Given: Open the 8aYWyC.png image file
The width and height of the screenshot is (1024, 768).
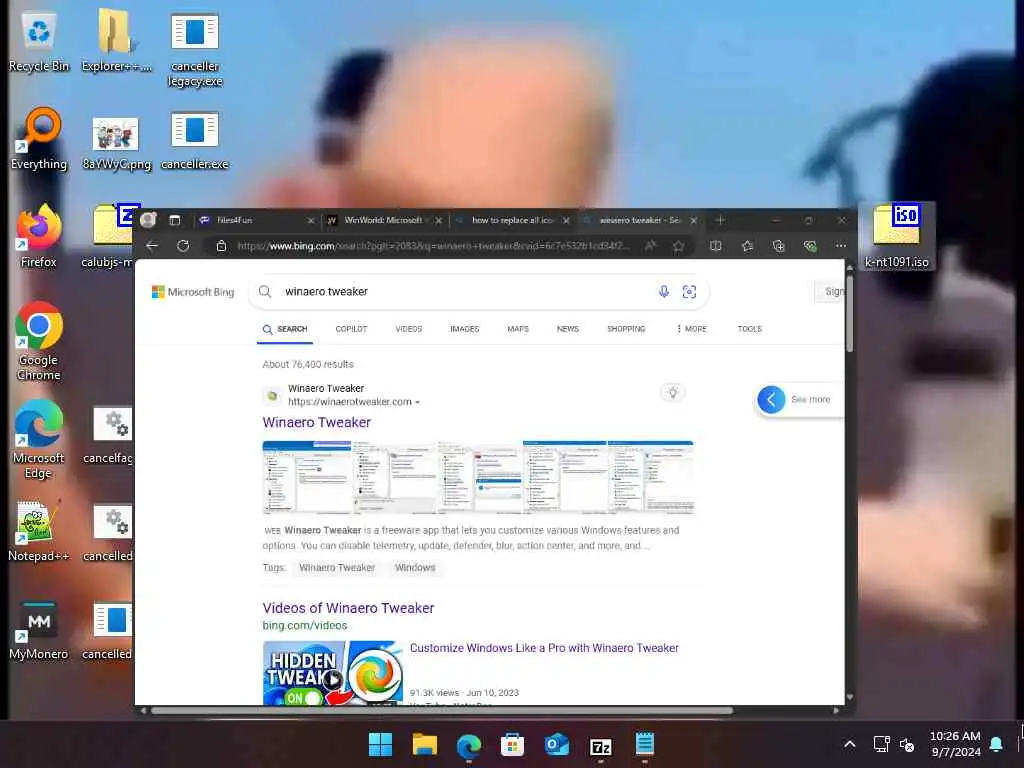Looking at the screenshot, I should pos(116,144).
